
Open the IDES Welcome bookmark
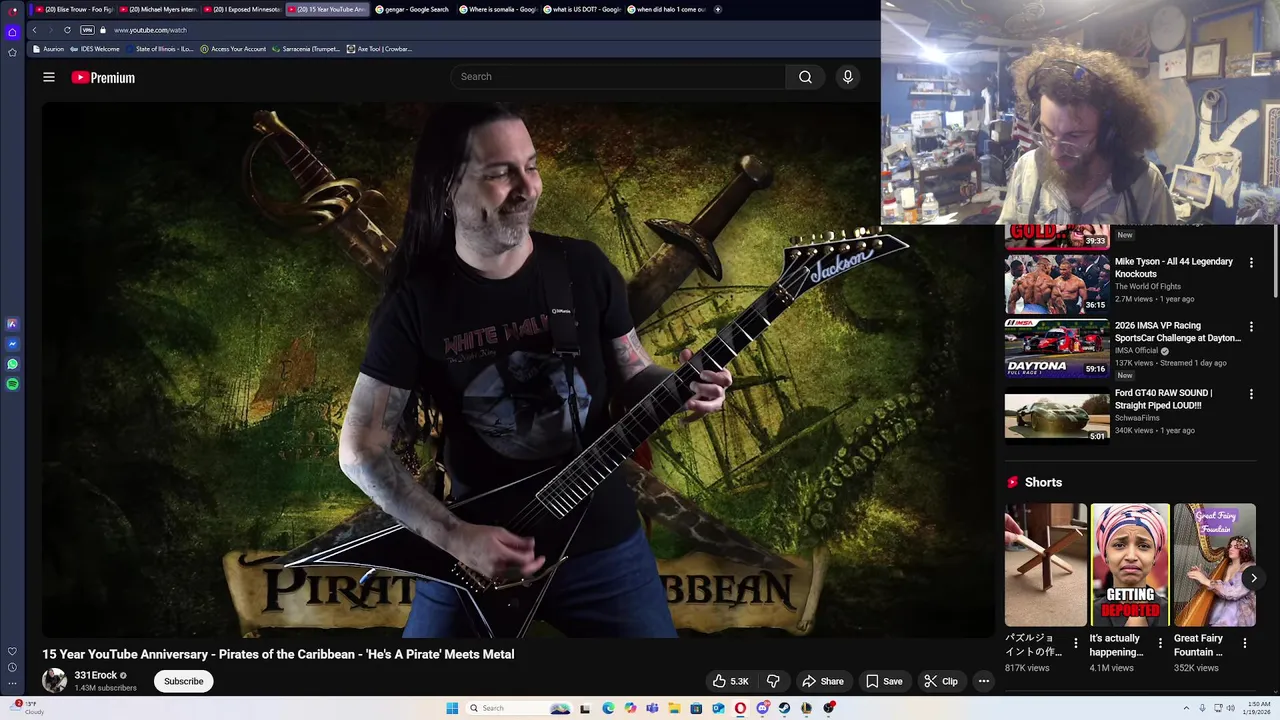tap(95, 49)
